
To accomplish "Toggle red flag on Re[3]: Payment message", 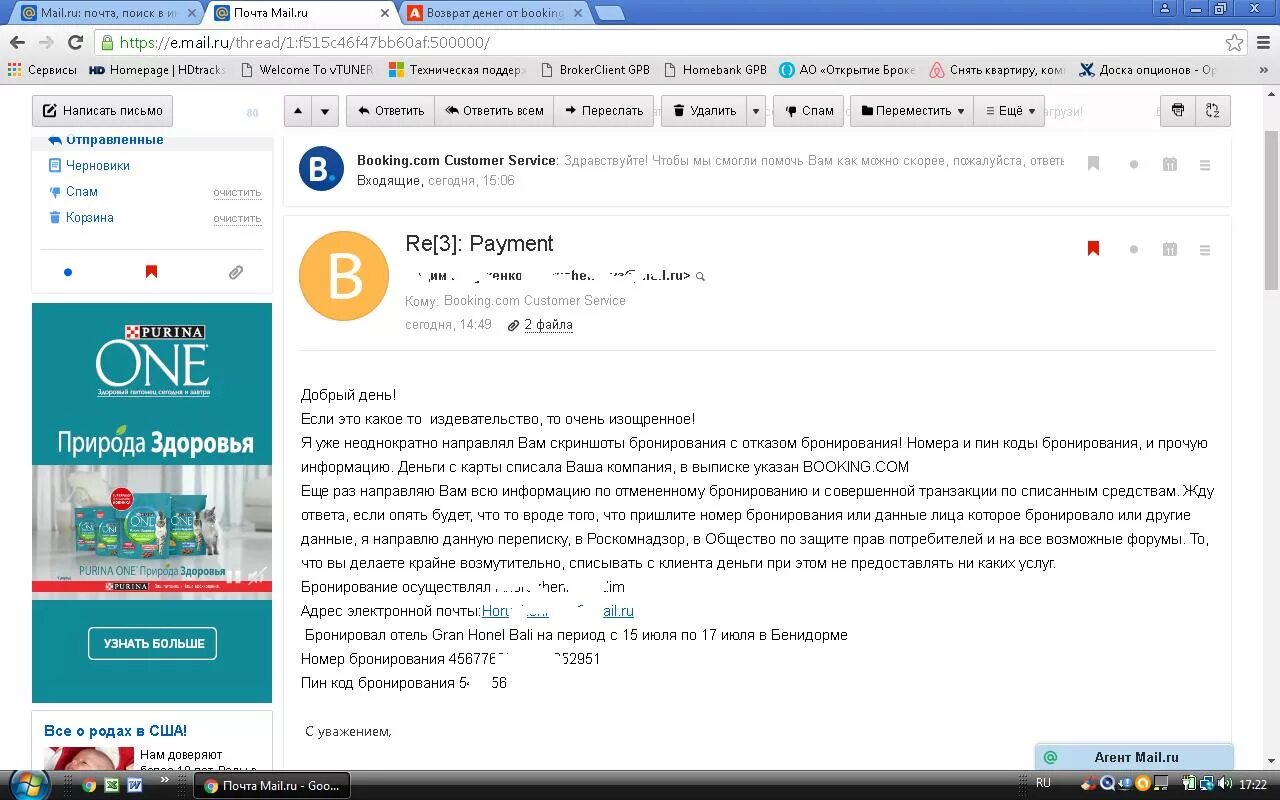I will [1093, 249].
